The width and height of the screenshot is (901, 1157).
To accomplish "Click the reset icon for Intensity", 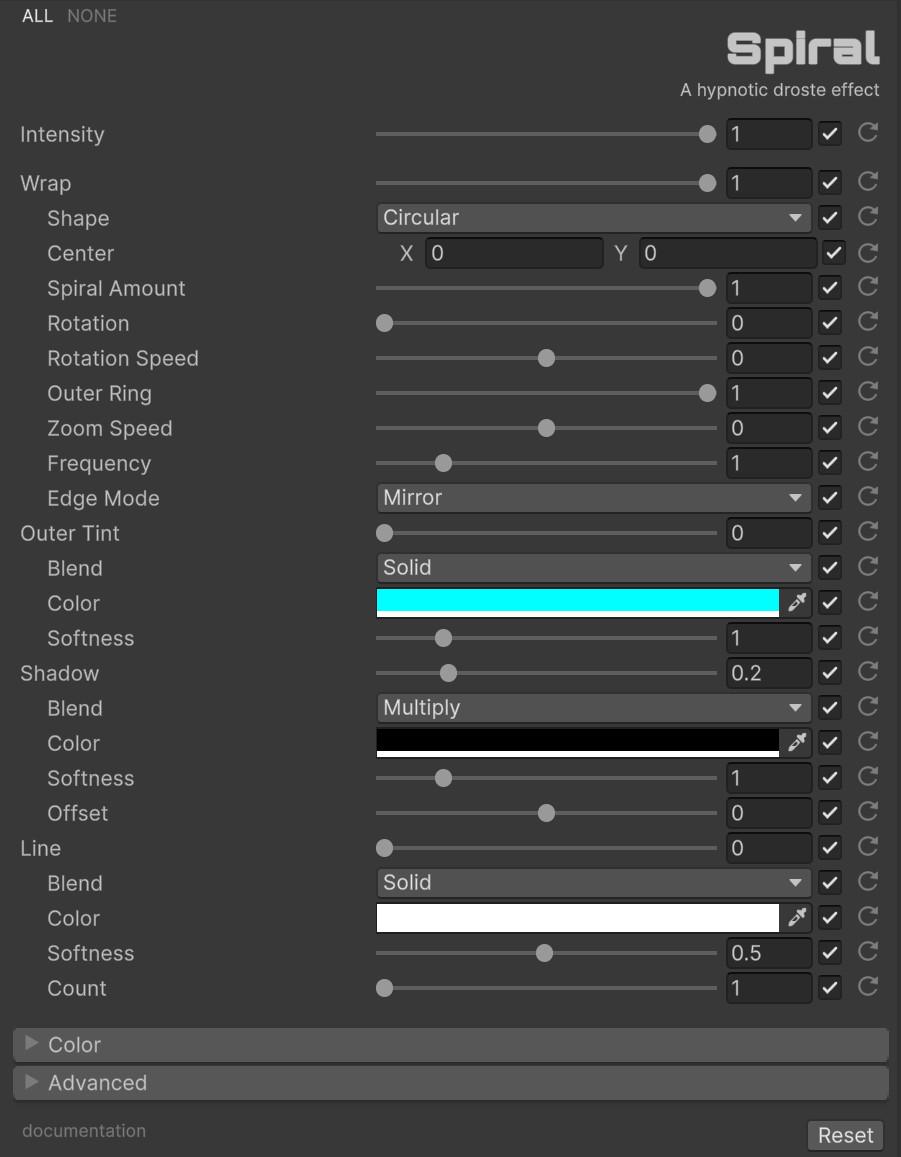I will (867, 133).
